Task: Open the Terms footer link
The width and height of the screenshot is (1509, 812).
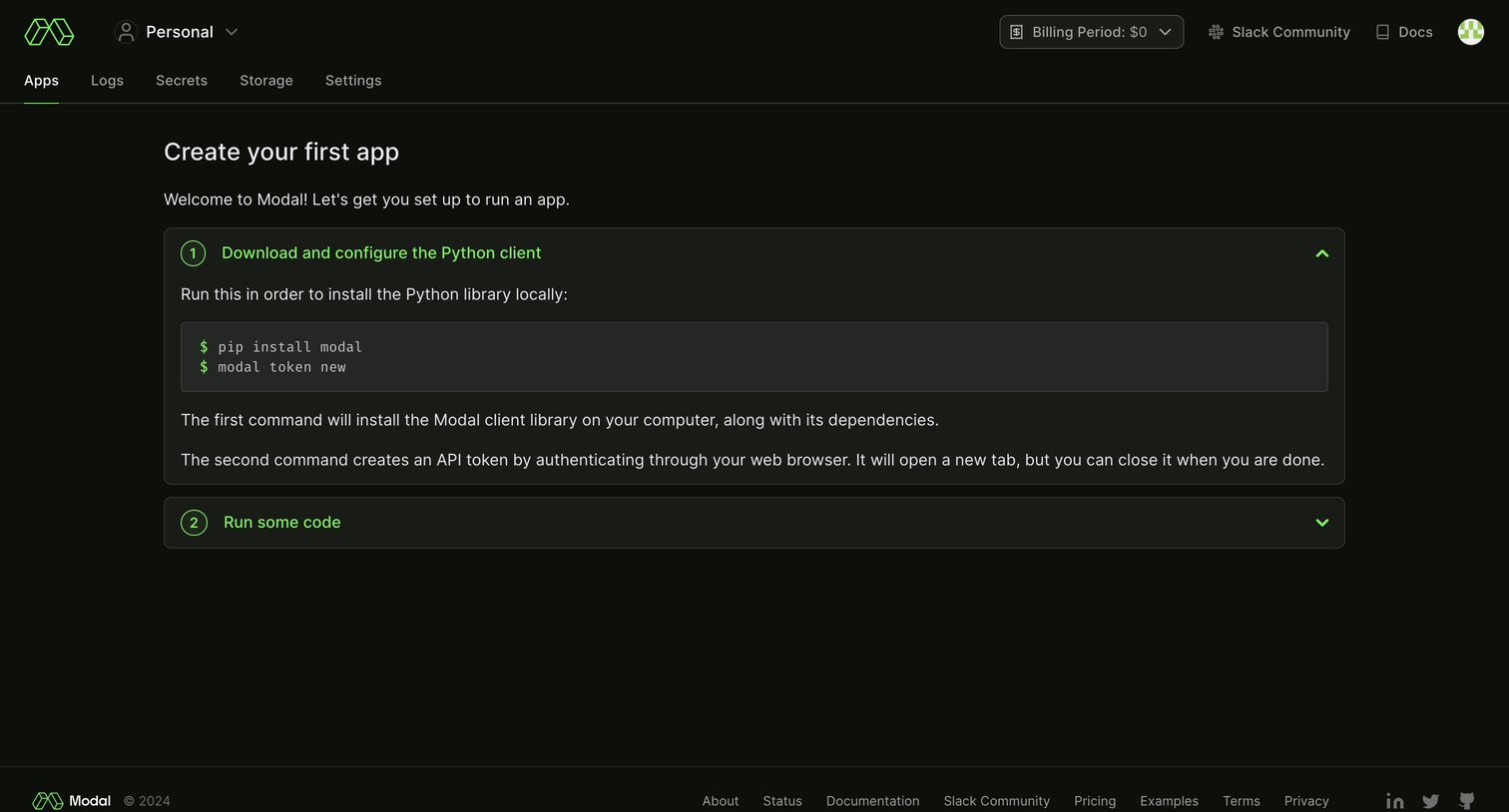Action: 1242,801
